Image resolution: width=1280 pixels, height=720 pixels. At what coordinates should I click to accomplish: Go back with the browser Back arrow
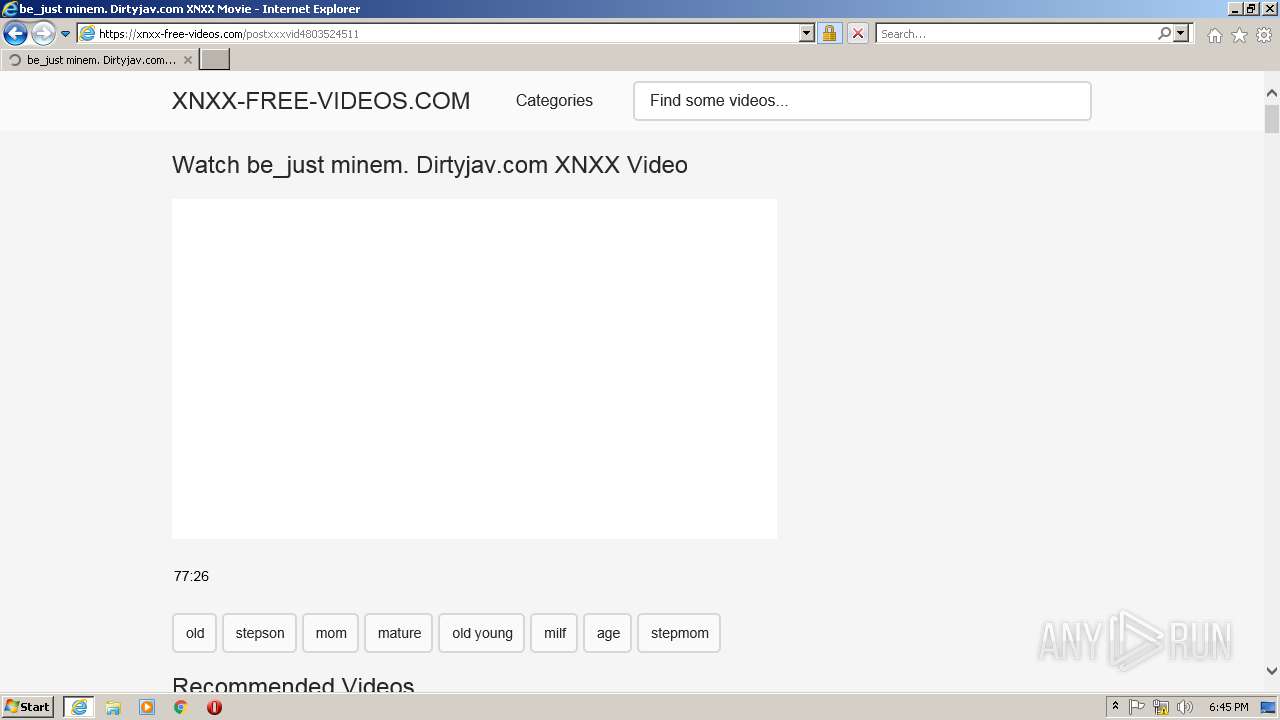click(15, 33)
